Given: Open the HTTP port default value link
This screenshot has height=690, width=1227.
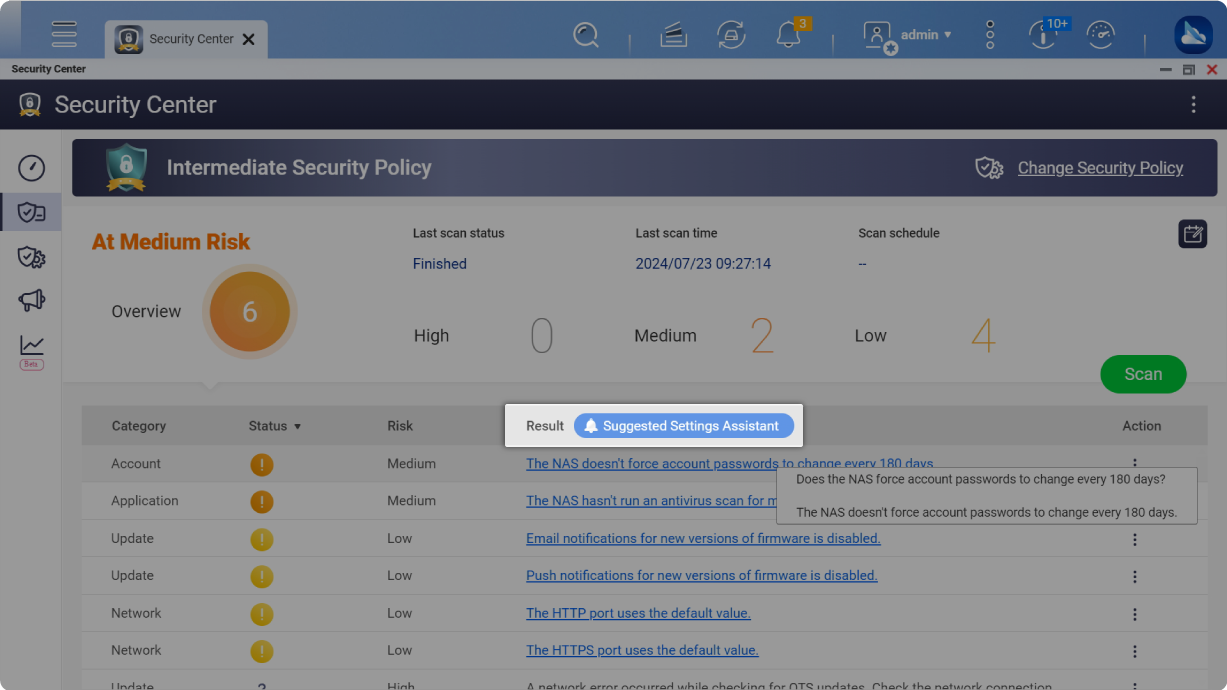Looking at the screenshot, I should pos(638,613).
